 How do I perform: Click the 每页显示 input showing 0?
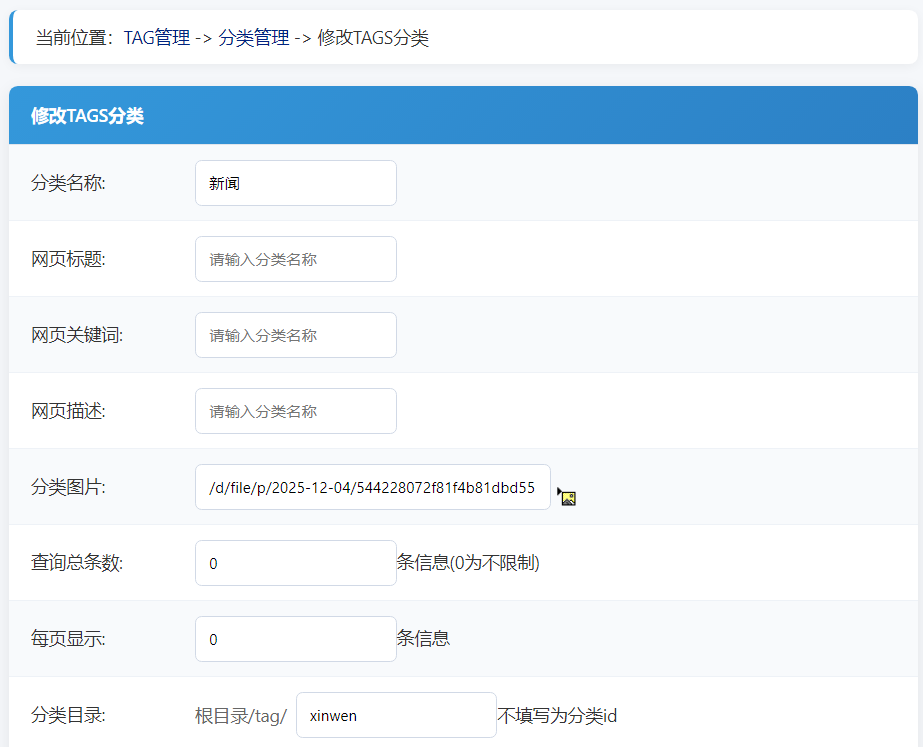click(x=295, y=638)
